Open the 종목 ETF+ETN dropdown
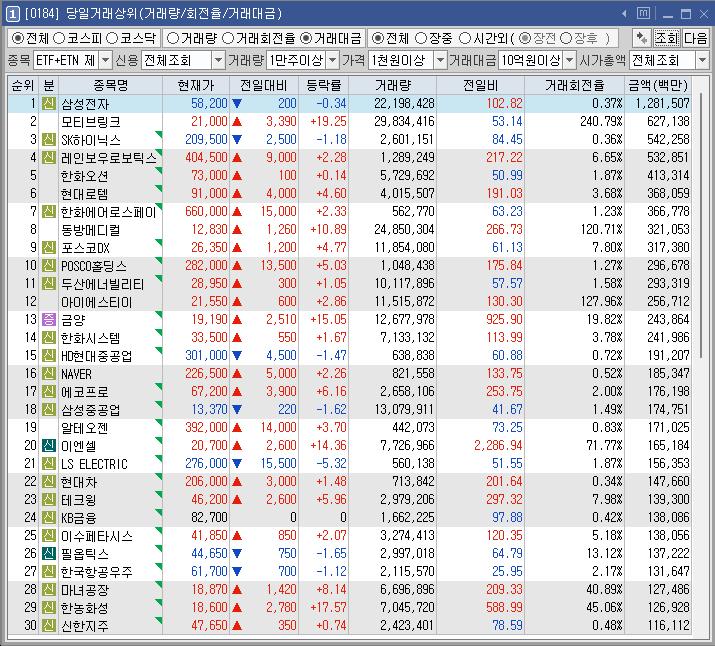 point(105,60)
